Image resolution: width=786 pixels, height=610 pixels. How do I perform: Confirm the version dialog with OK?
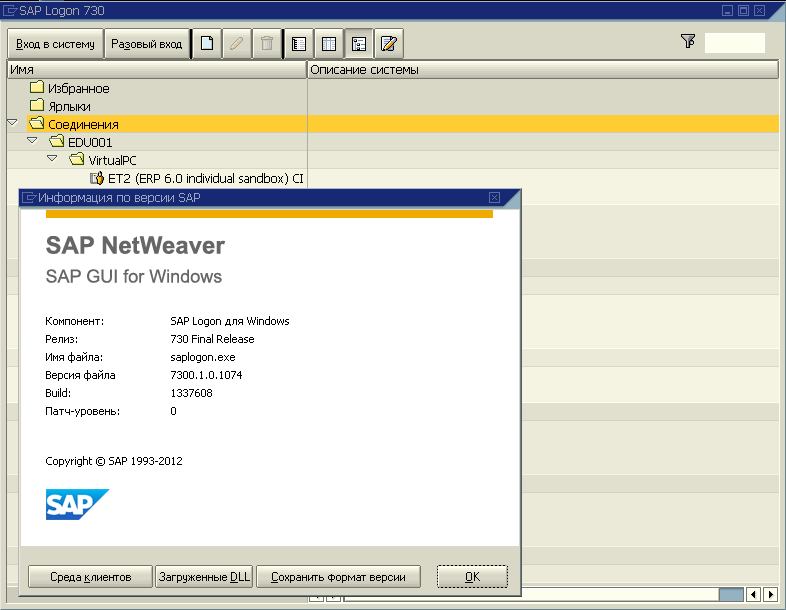pos(472,577)
